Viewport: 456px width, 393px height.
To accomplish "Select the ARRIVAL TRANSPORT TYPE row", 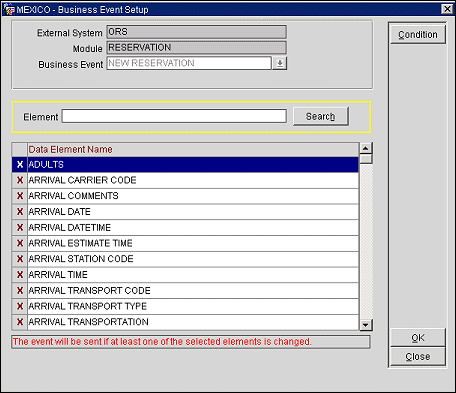I will (193, 306).
